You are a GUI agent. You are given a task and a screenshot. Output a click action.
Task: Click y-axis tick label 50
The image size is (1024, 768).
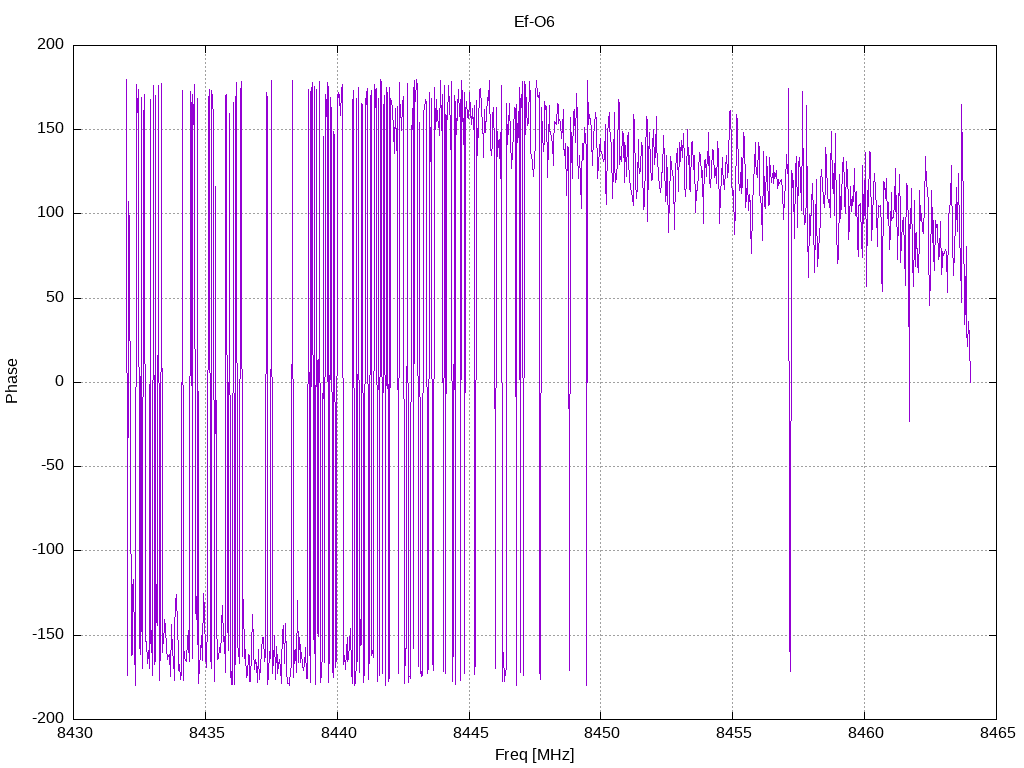(x=56, y=297)
